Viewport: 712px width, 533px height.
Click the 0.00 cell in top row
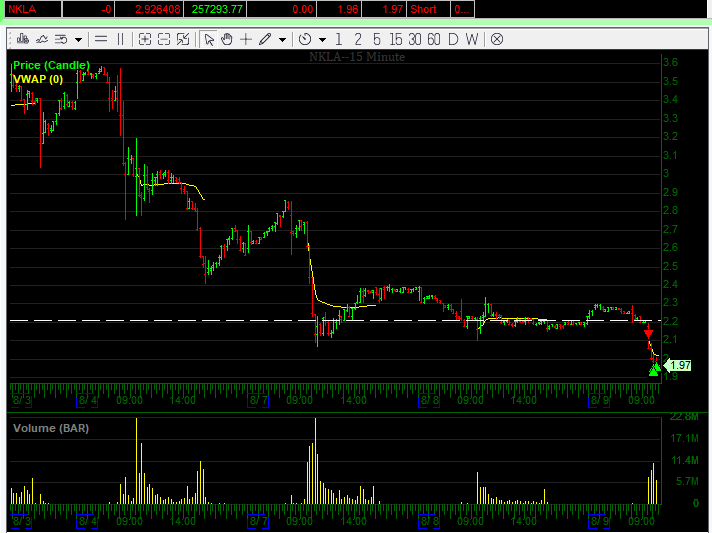[x=282, y=9]
